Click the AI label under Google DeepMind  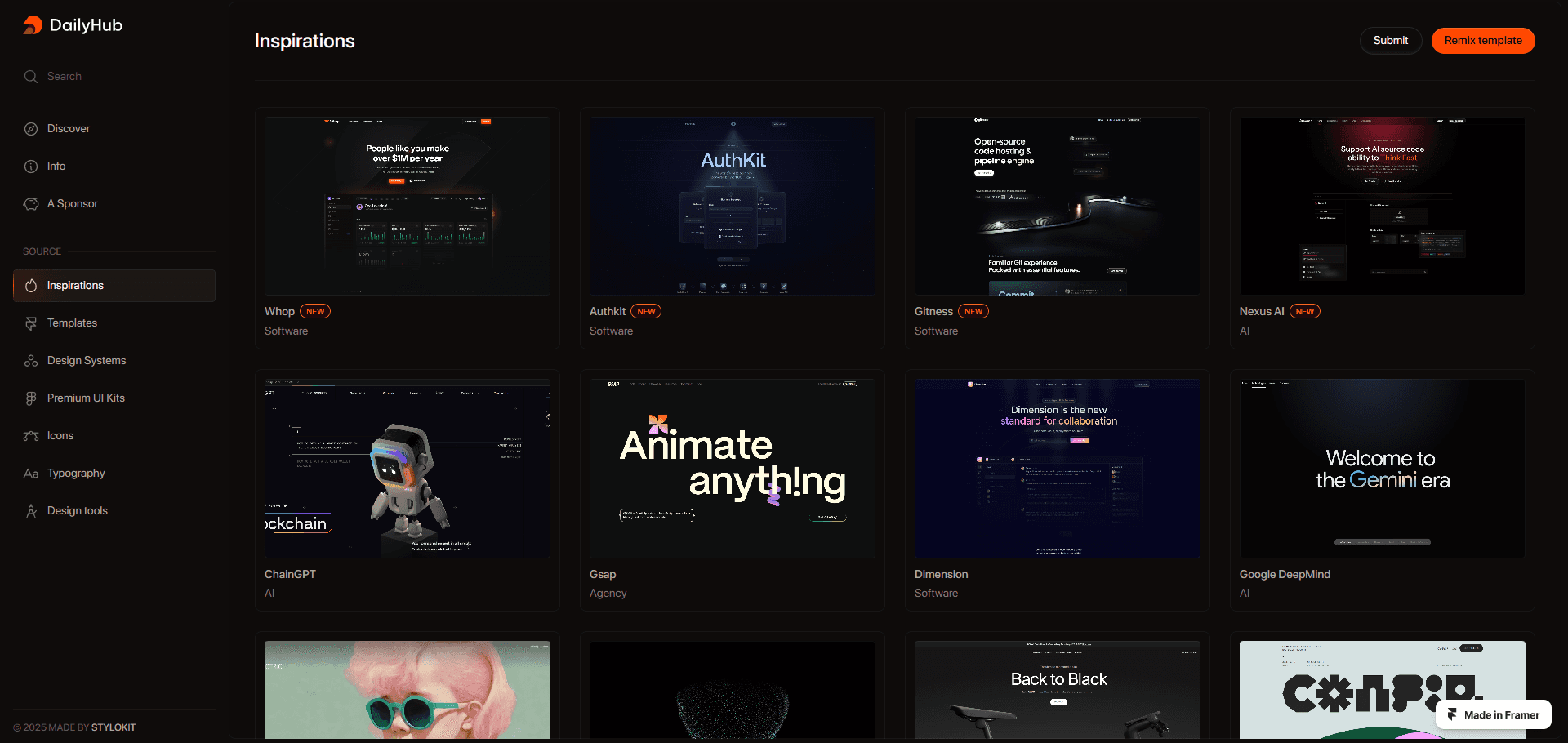pyautogui.click(x=1245, y=594)
